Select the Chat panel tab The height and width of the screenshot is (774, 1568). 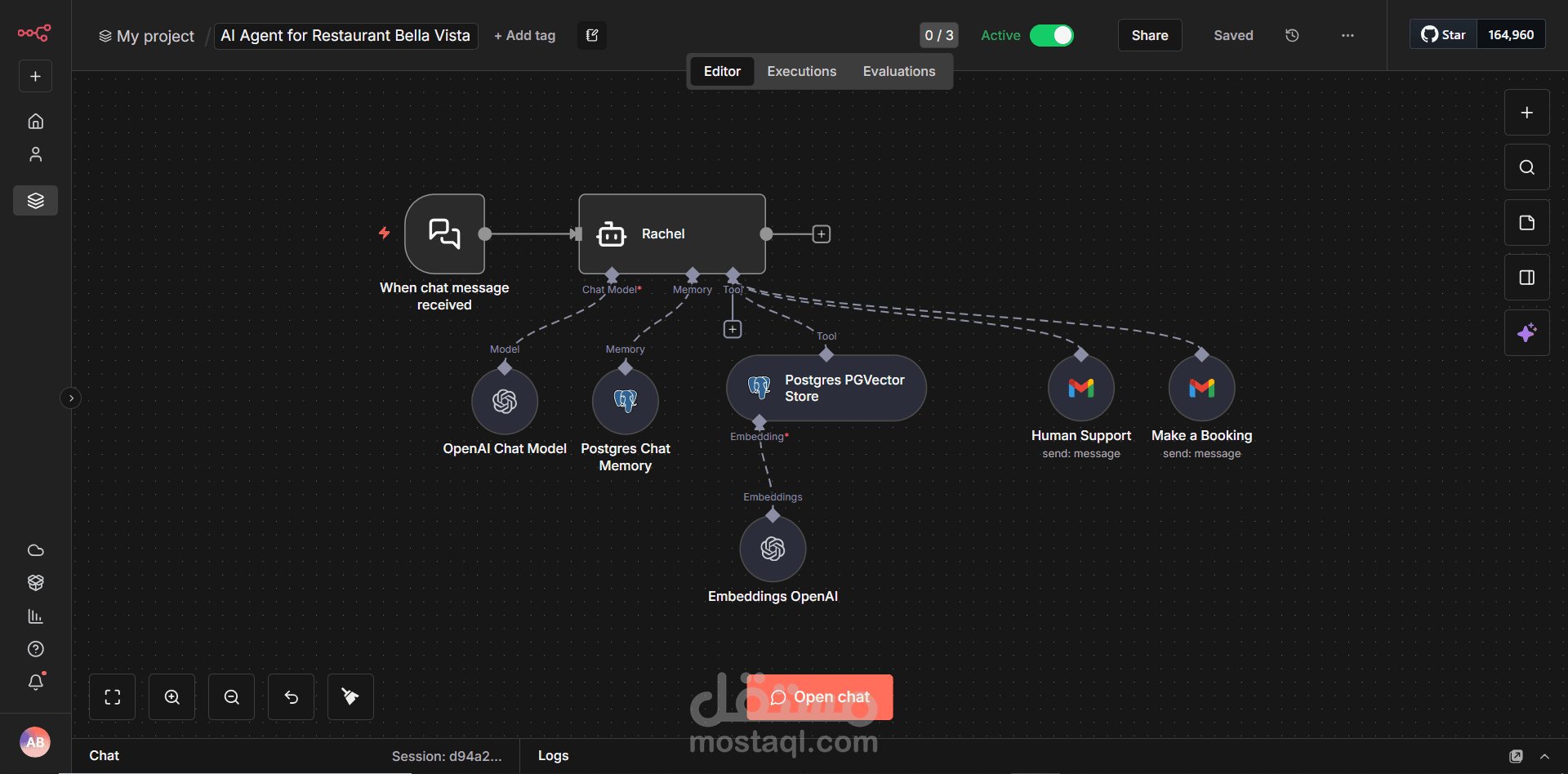(x=104, y=756)
